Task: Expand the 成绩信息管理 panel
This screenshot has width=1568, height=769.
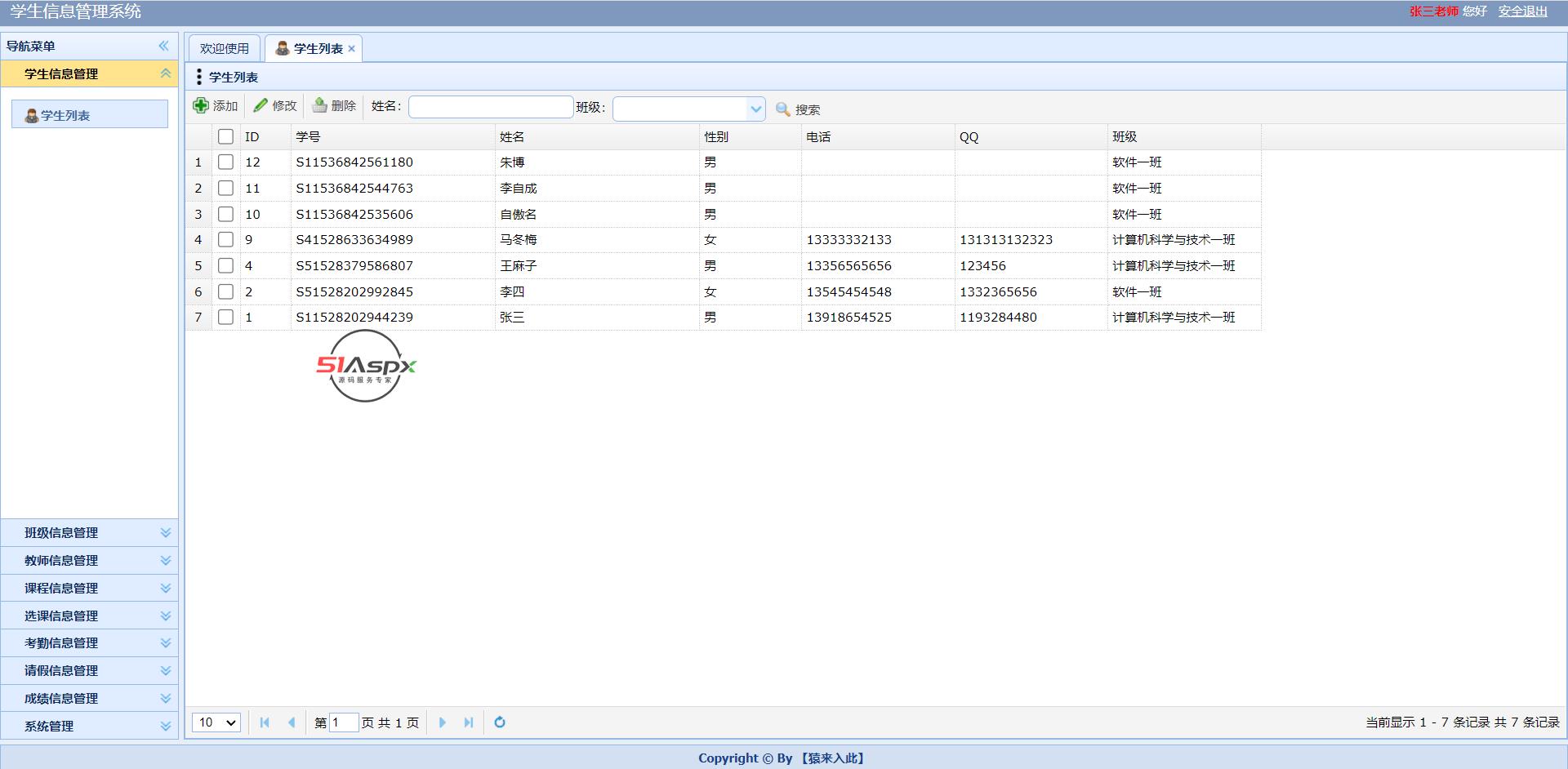Action: 166,699
